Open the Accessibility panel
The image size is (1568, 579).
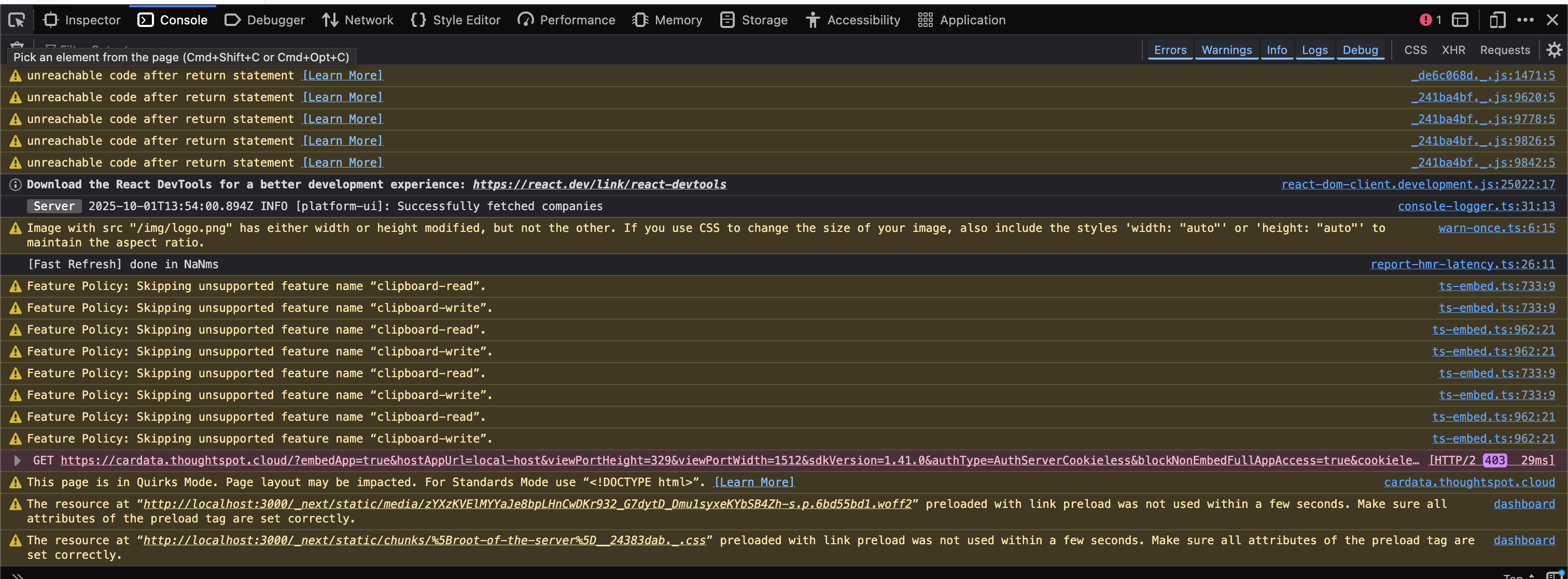coord(853,20)
